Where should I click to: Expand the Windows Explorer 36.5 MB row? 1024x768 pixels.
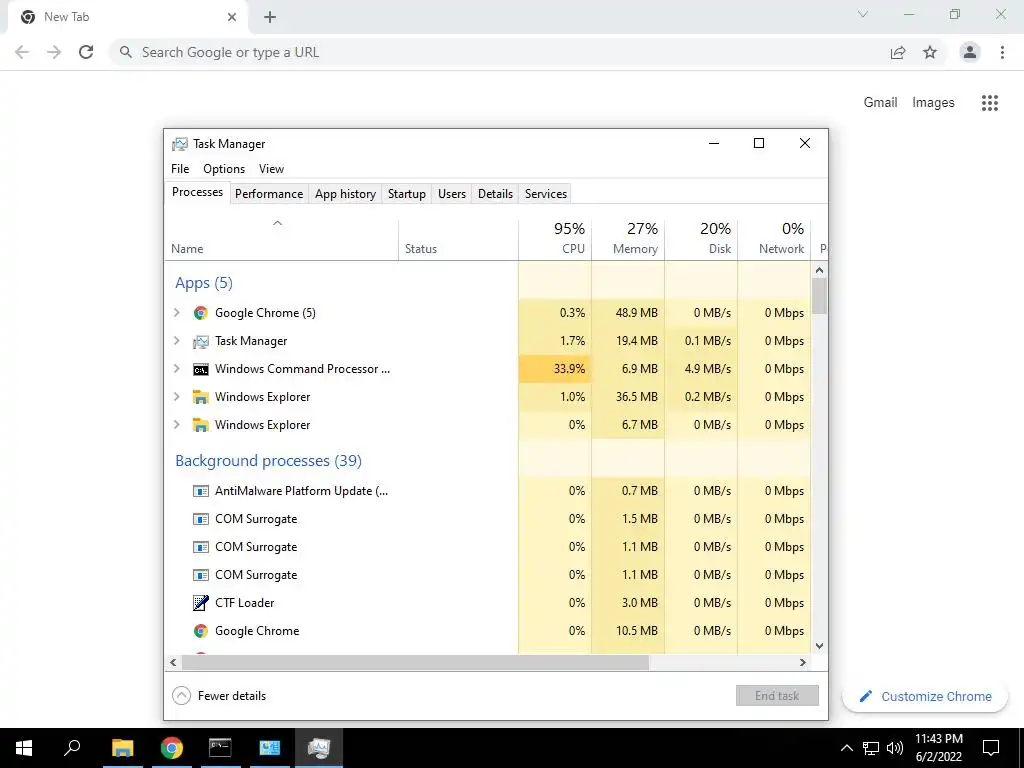pyautogui.click(x=176, y=397)
